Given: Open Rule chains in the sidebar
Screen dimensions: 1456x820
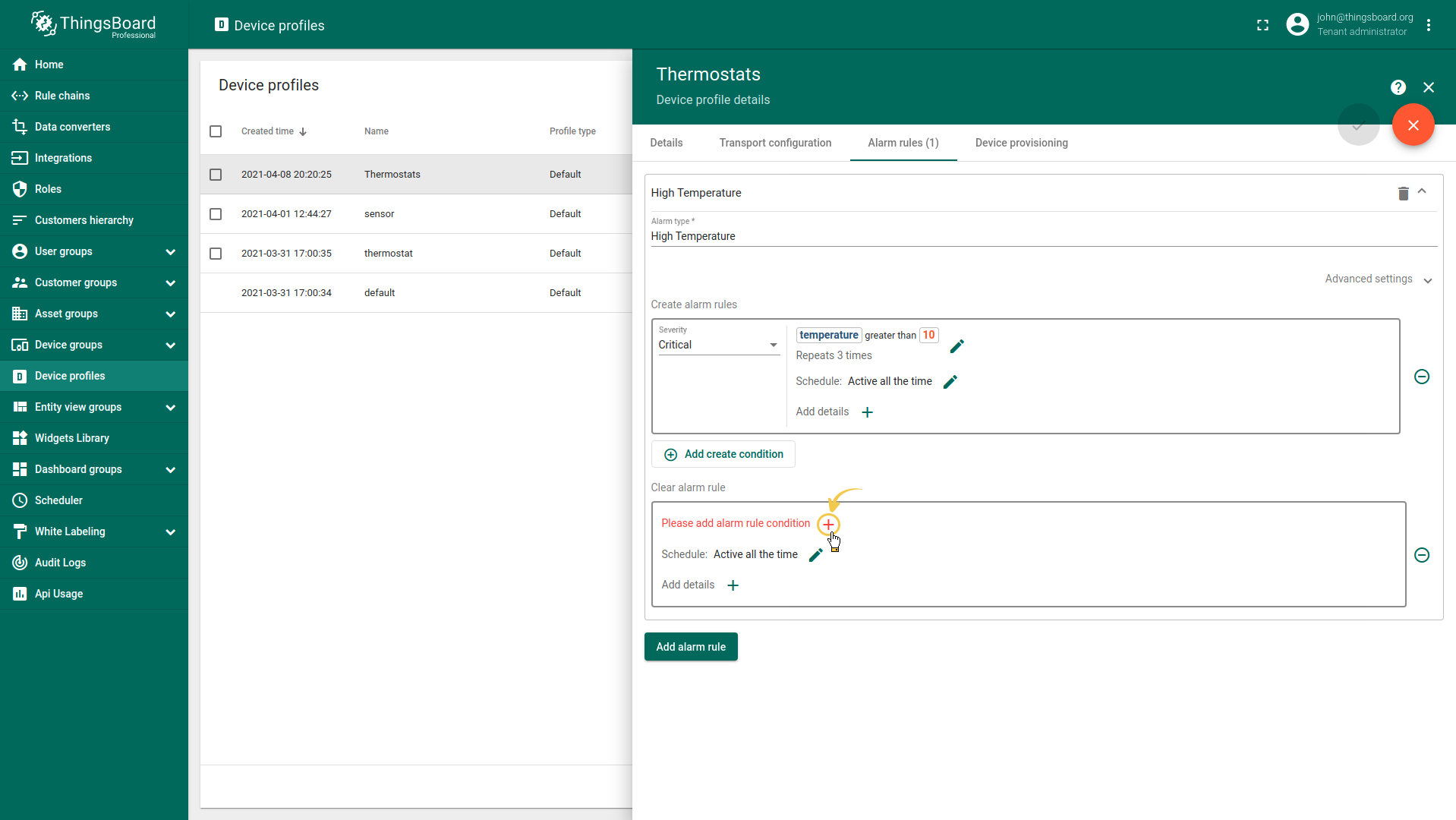Looking at the screenshot, I should 94,96.
